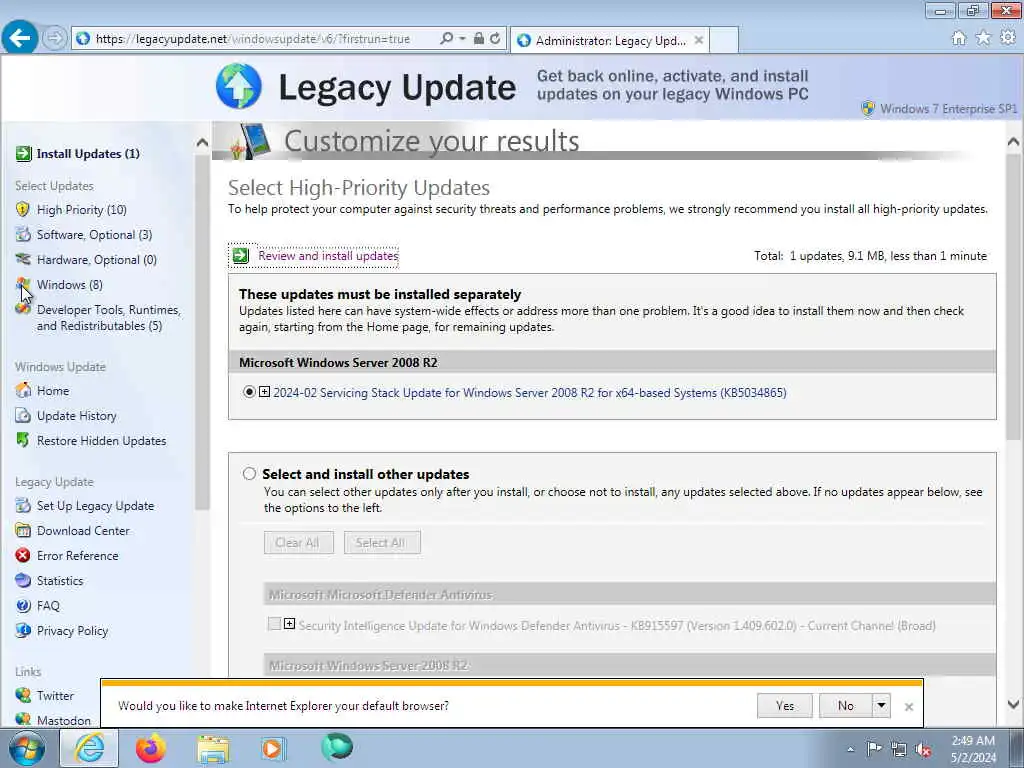This screenshot has width=1024, height=768.
Task: Check the Security Intelligence Update KB915597 checkbox
Action: point(274,624)
